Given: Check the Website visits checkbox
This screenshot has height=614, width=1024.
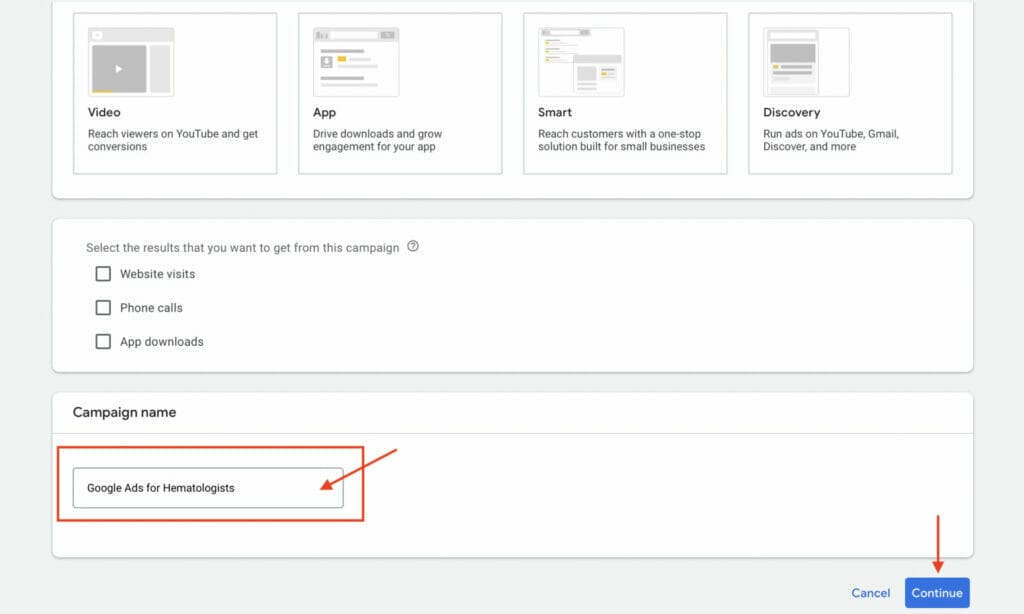Looking at the screenshot, I should (x=103, y=274).
